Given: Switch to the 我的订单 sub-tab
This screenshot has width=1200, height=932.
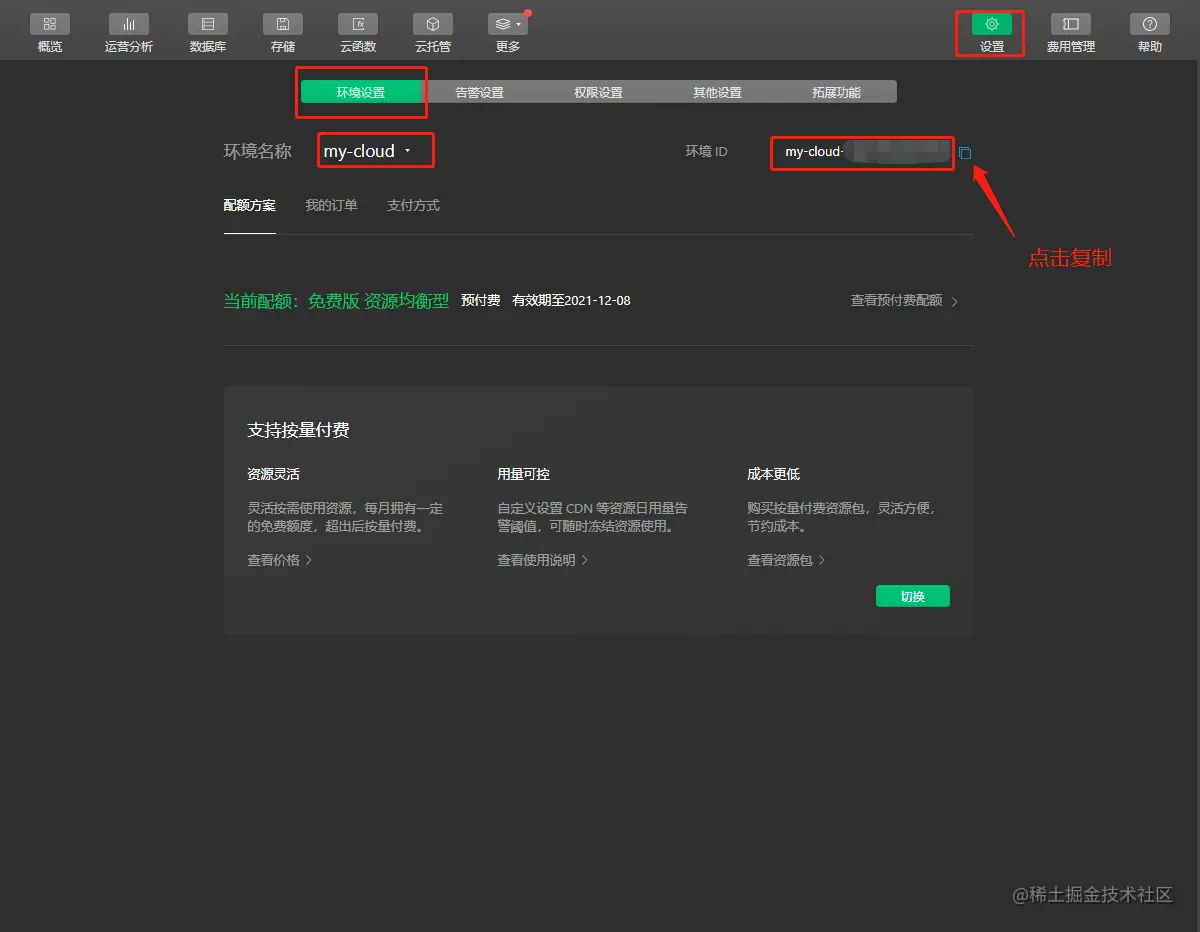Looking at the screenshot, I should coord(331,206).
